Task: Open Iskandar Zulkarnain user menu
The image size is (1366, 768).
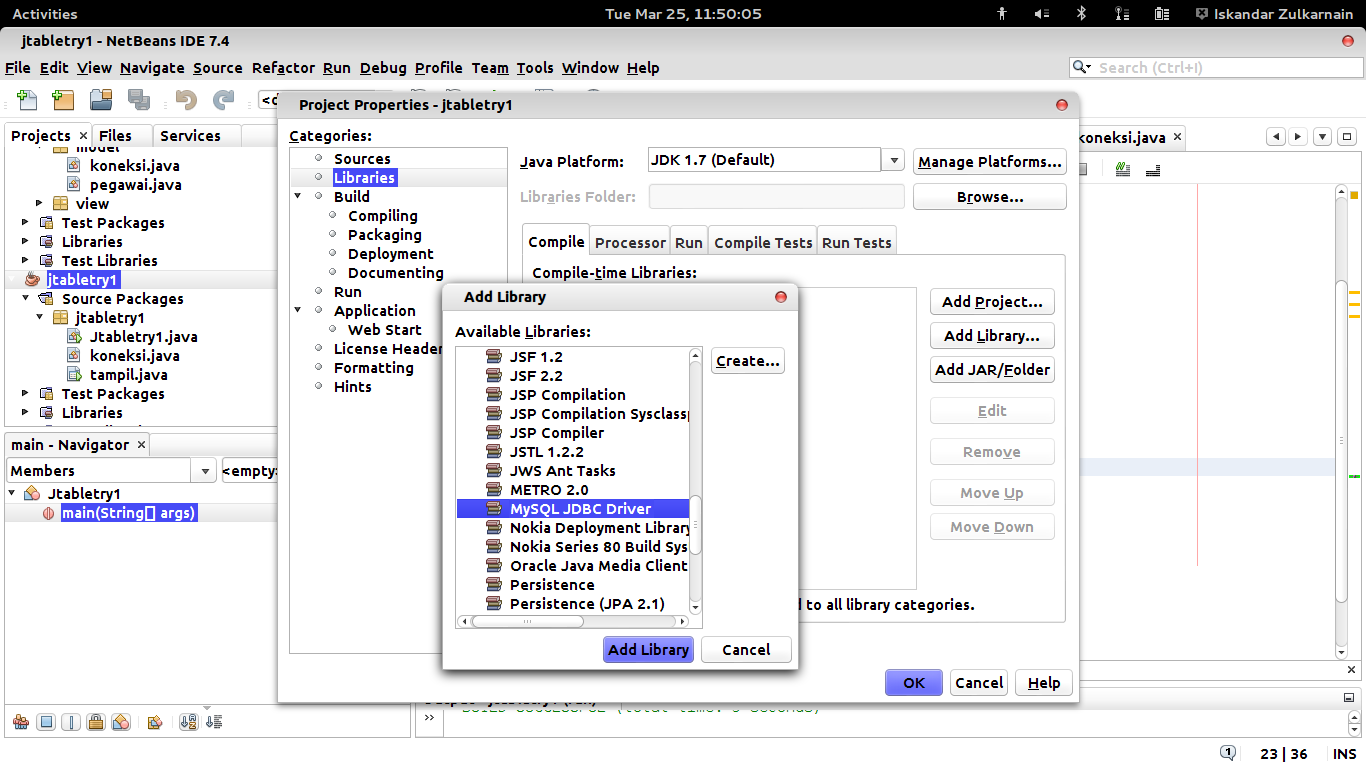Action: (x=1275, y=14)
